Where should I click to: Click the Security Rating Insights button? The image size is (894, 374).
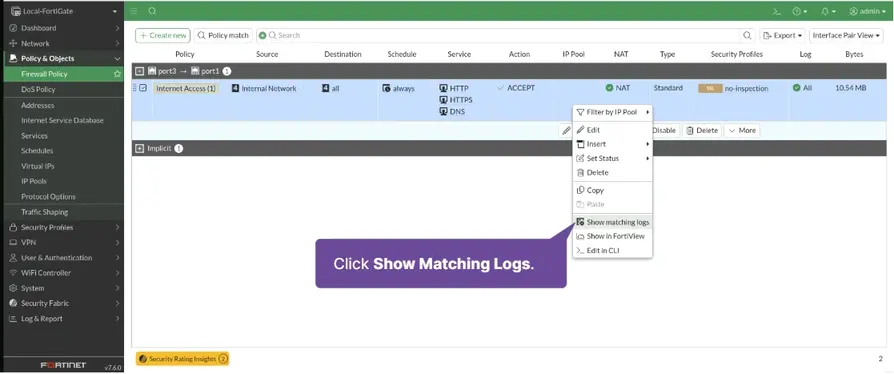[x=182, y=359]
